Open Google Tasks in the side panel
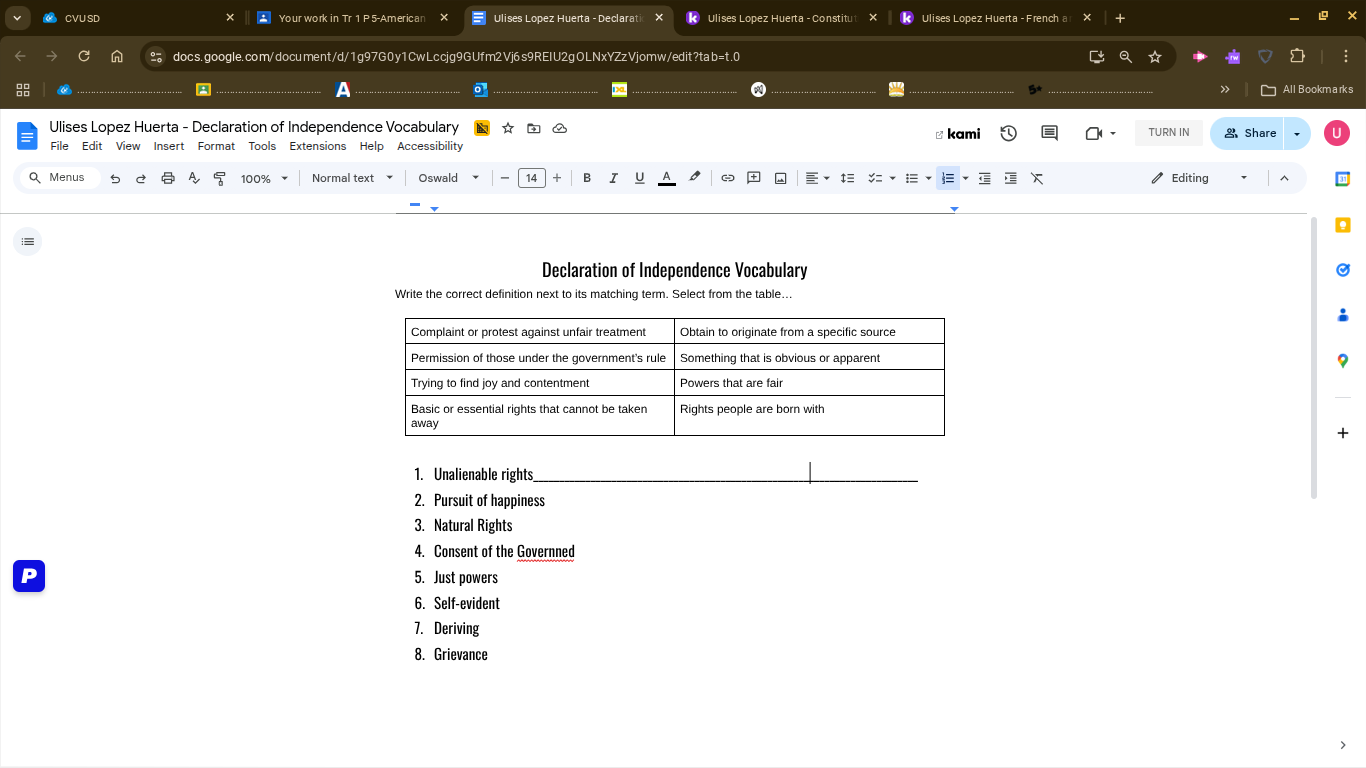The width and height of the screenshot is (1366, 768). pyautogui.click(x=1342, y=268)
